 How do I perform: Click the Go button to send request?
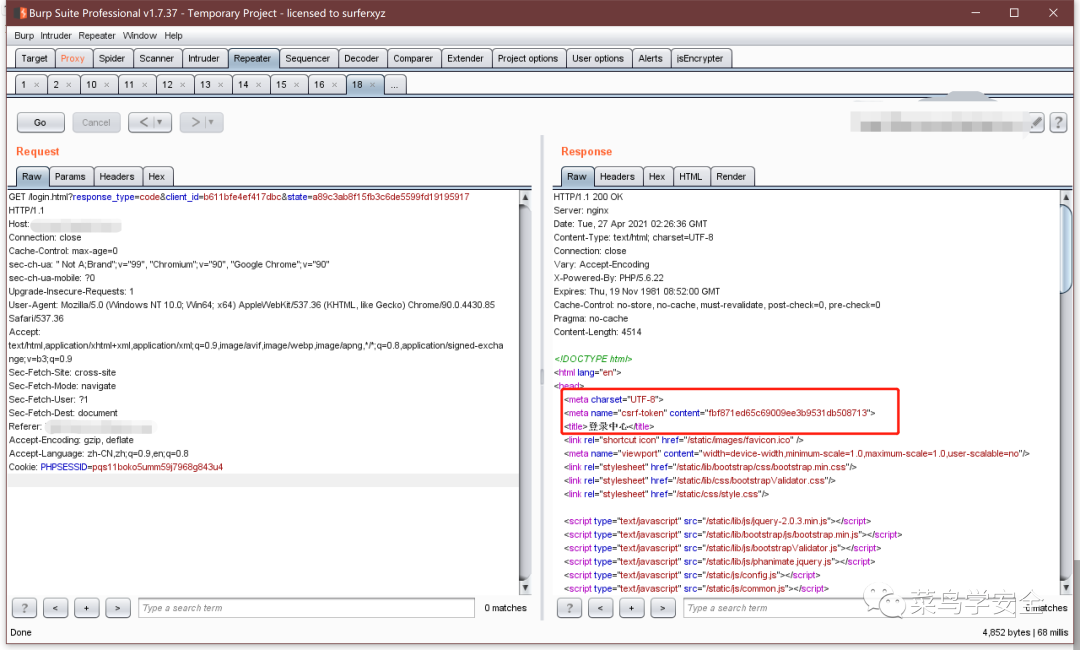point(40,122)
